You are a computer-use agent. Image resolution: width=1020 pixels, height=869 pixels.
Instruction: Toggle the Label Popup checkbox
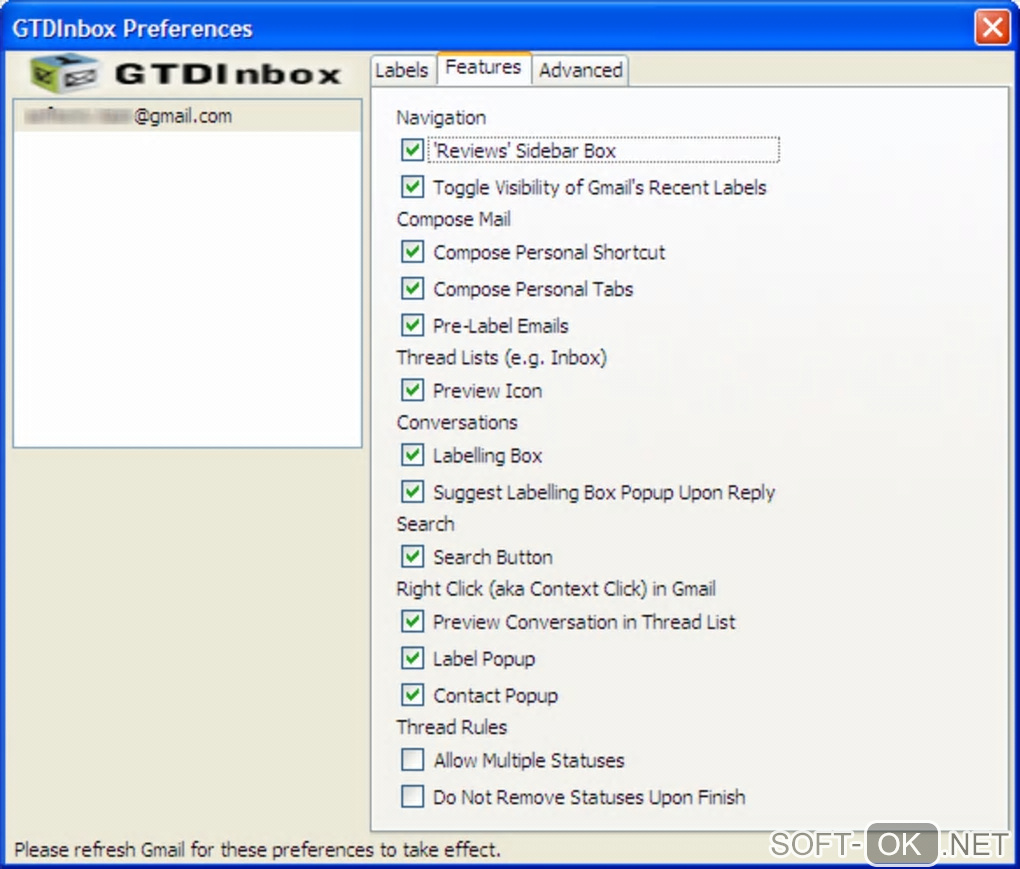(x=412, y=658)
